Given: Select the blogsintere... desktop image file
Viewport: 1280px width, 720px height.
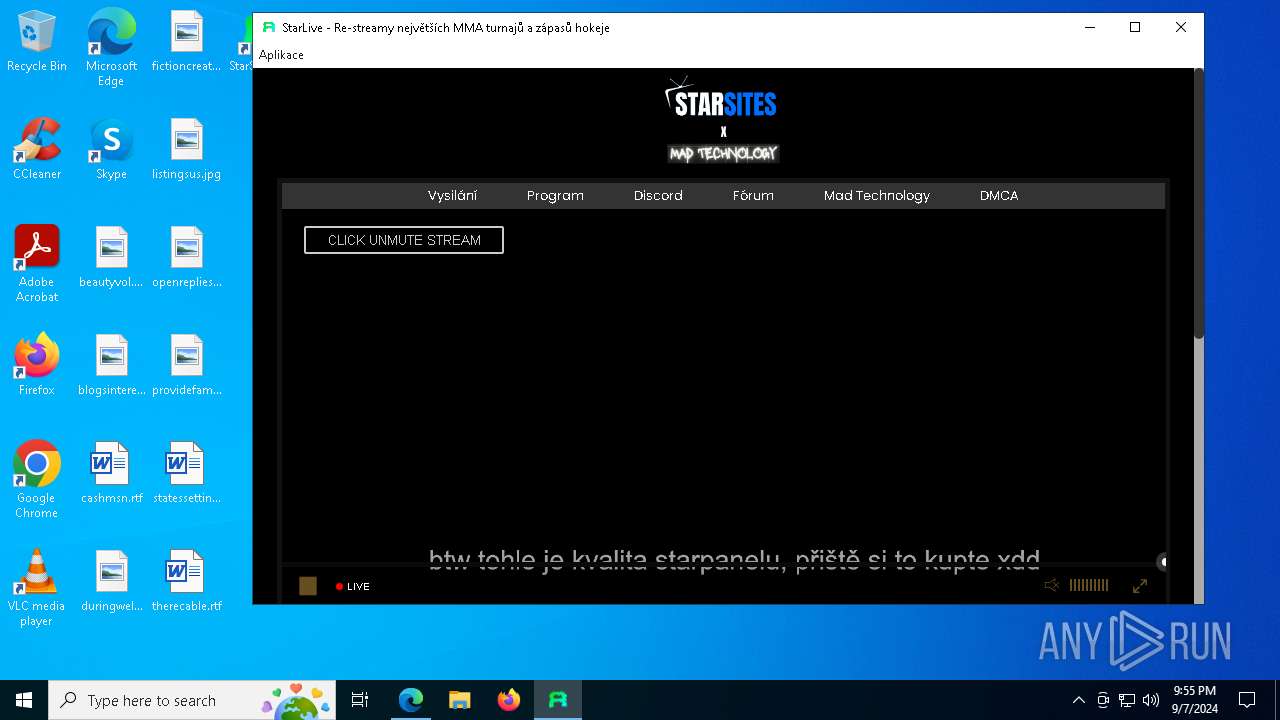Looking at the screenshot, I should [x=111, y=366].
